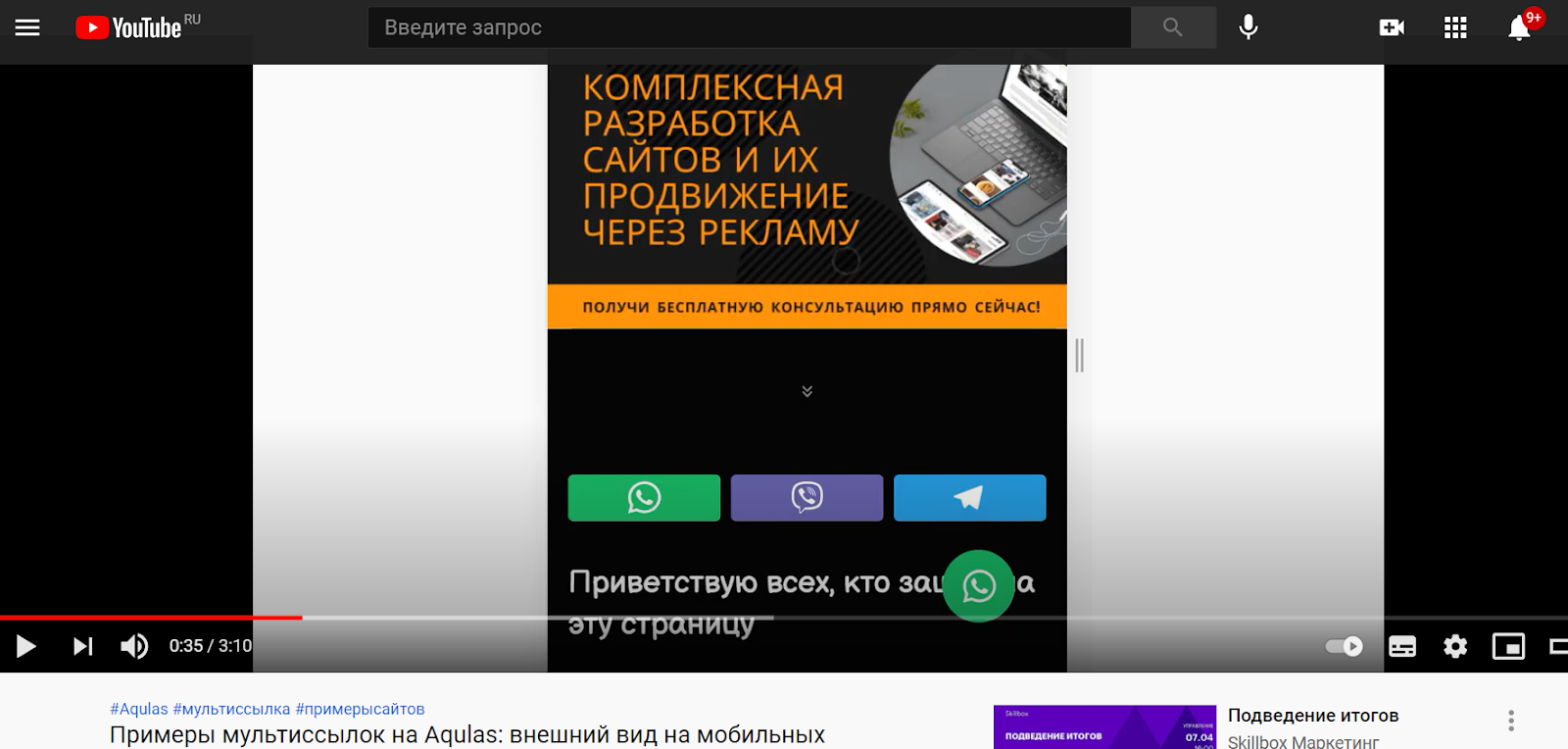Click the video title Примеры мультиссылок на Aqulas
1568x749 pixels.
467,735
